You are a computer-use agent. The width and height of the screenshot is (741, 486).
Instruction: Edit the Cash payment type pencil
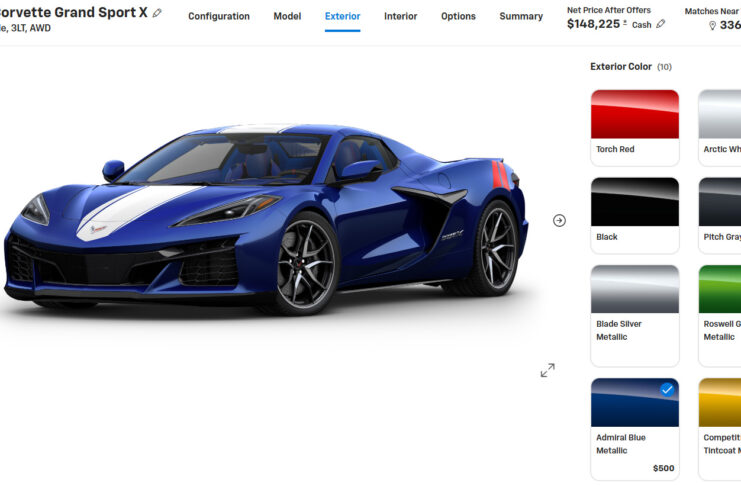coord(661,24)
